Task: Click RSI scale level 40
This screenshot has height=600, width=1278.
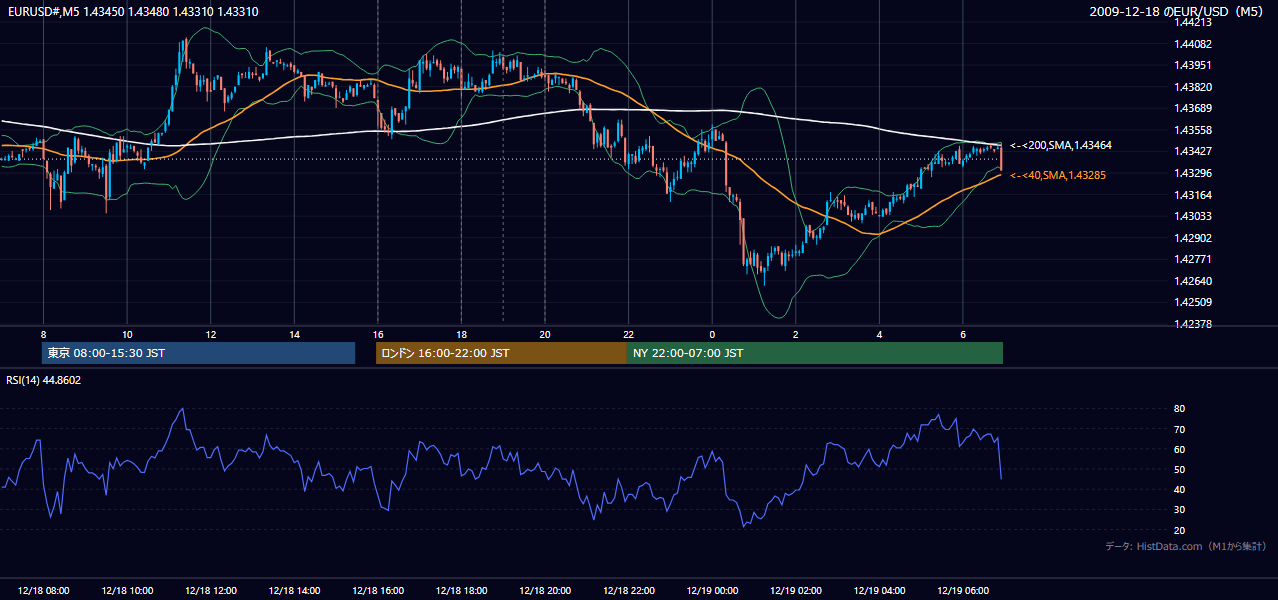Action: 1179,489
